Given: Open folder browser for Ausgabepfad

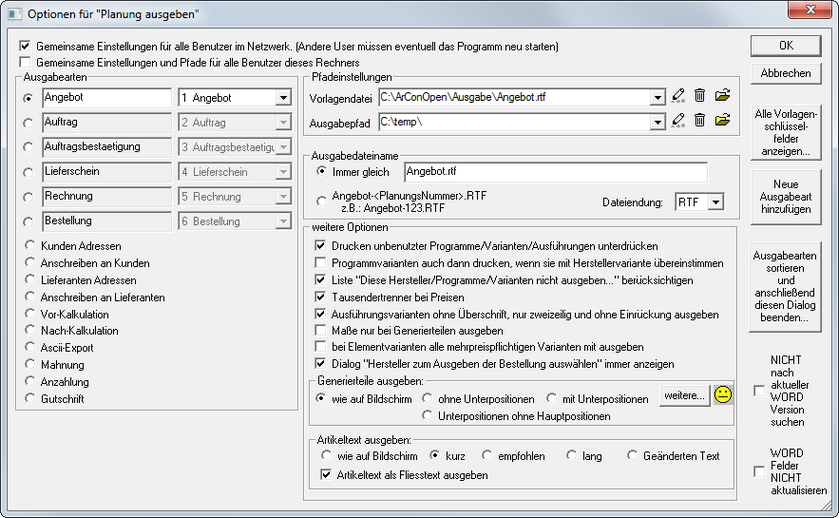Looking at the screenshot, I should pos(723,121).
